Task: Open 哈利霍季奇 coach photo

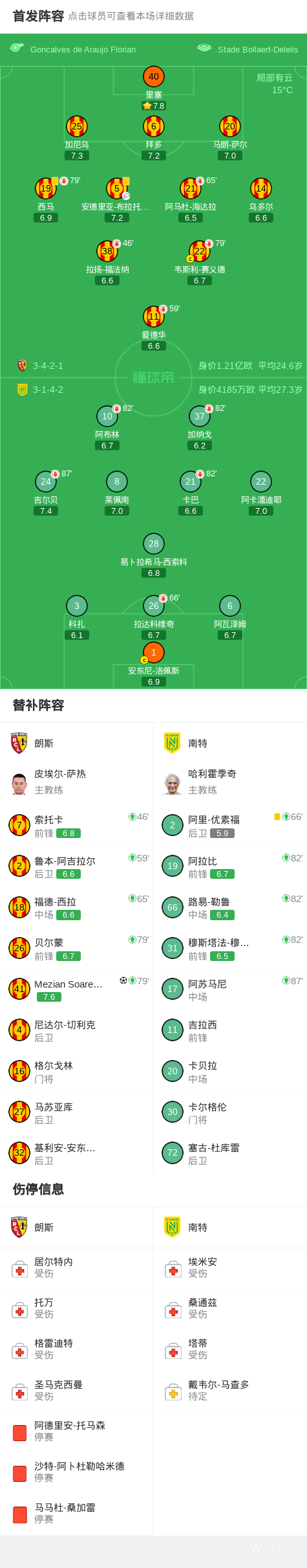Action: click(x=173, y=784)
